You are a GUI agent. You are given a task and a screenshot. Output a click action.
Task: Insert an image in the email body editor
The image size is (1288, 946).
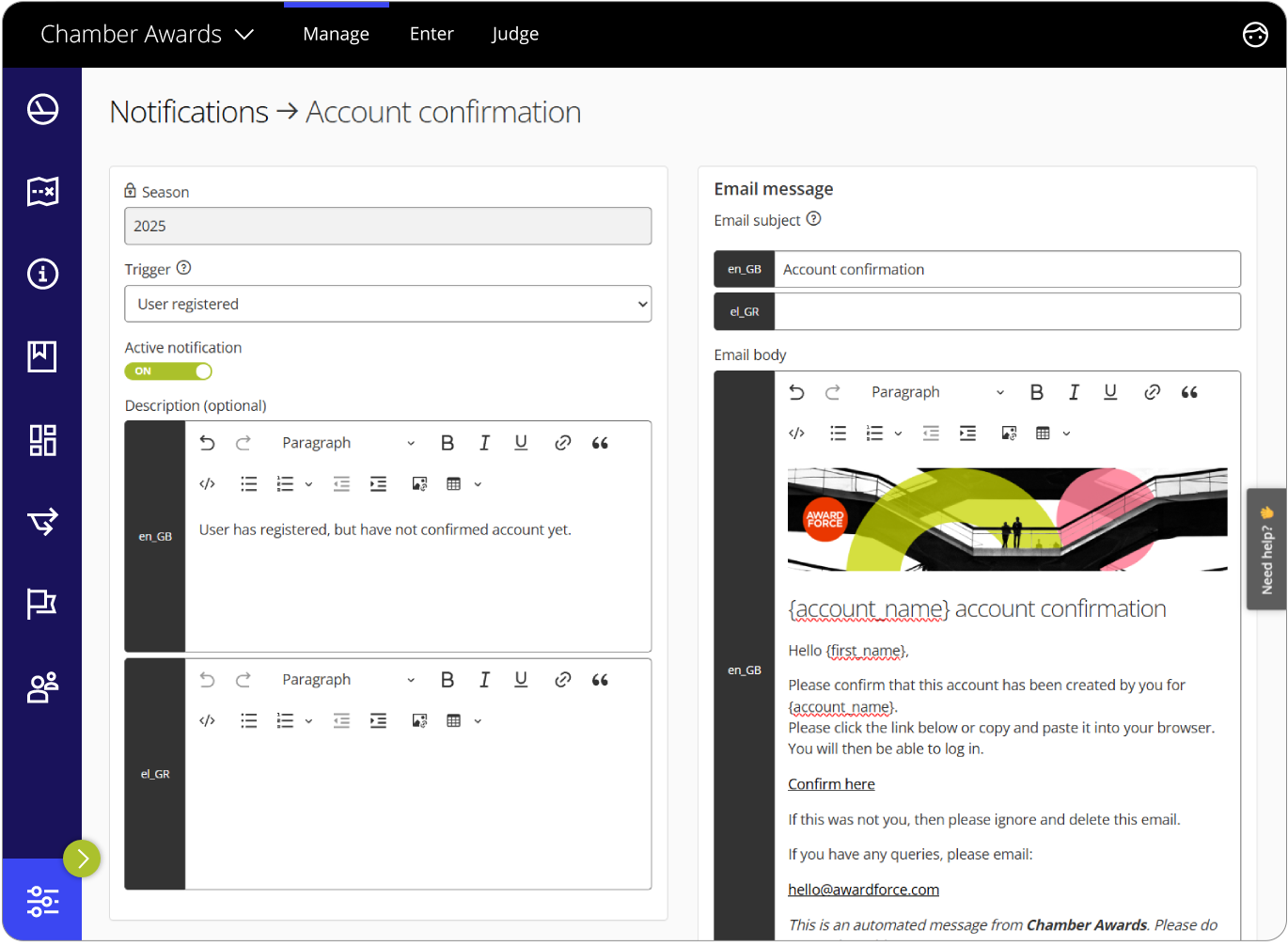pyautogui.click(x=1009, y=433)
